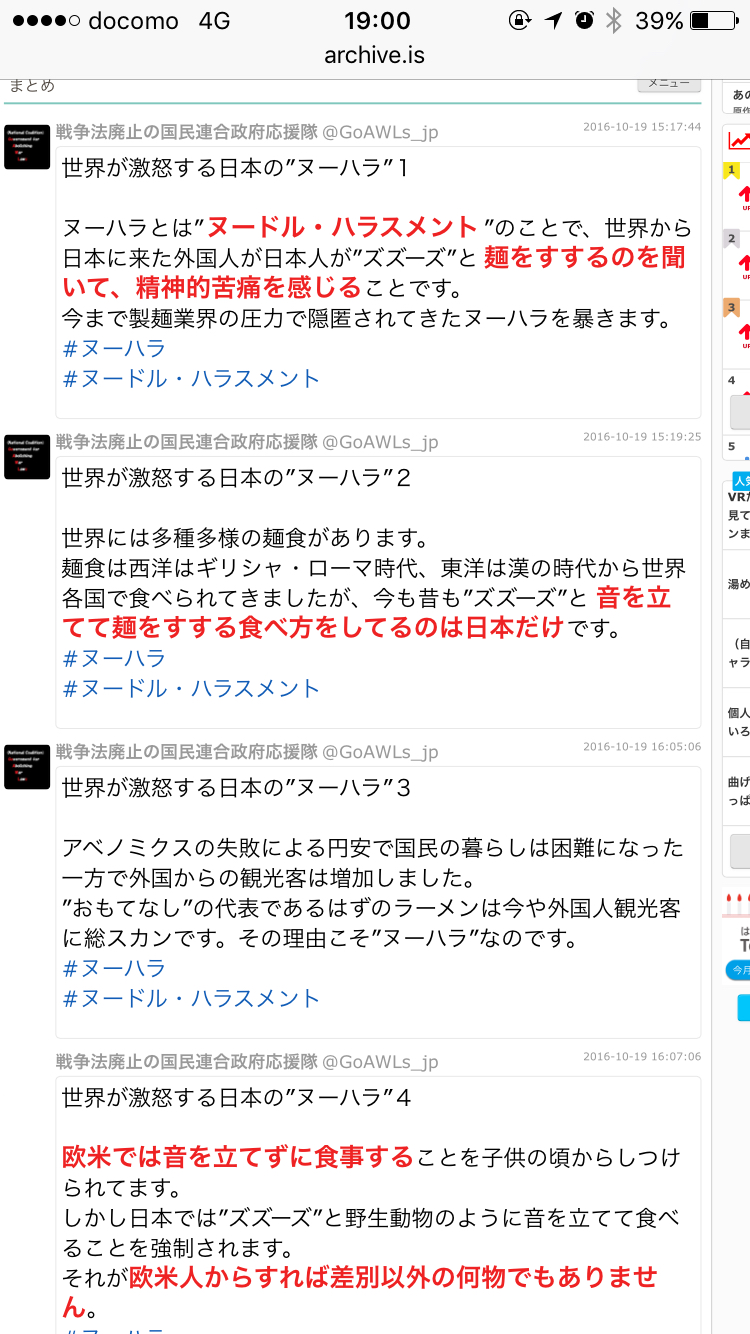Tap the archive.is address bar
Viewport: 750px width, 1334px height.
click(375, 55)
